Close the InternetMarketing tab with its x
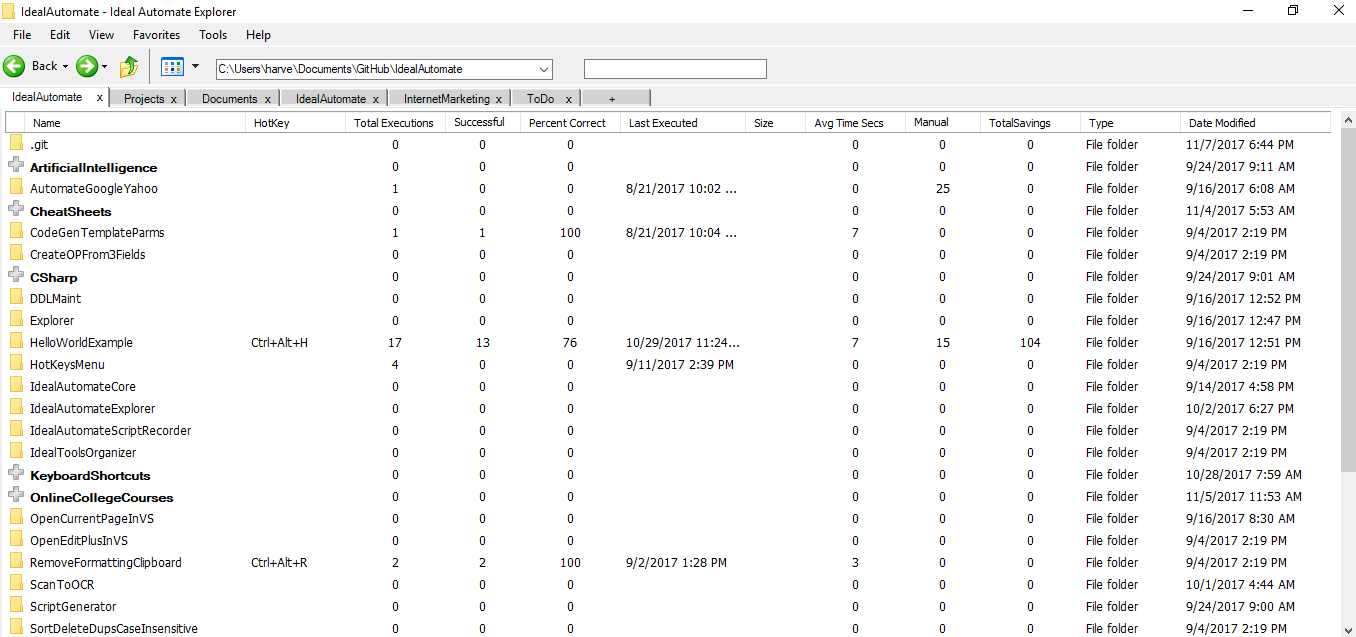The height and width of the screenshot is (637, 1356). click(x=500, y=99)
